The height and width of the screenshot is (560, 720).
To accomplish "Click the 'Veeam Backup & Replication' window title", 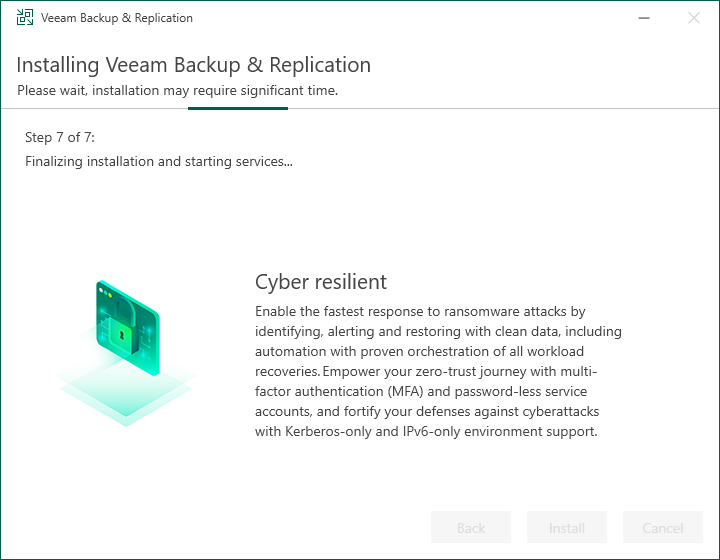I will click(117, 18).
